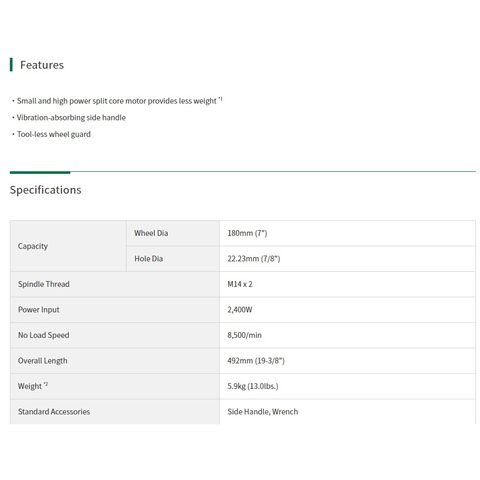
Task: Click the Overall Length 492mm value
Action: click(x=256, y=361)
